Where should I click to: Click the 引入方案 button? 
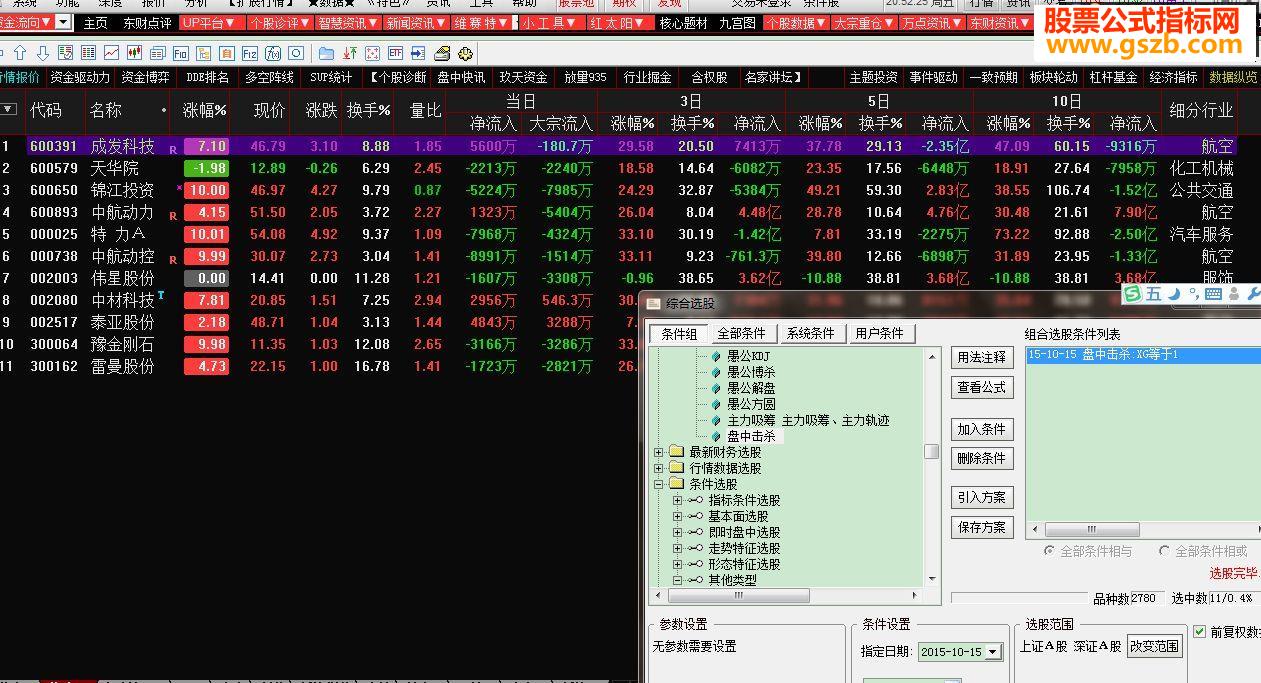coord(981,497)
